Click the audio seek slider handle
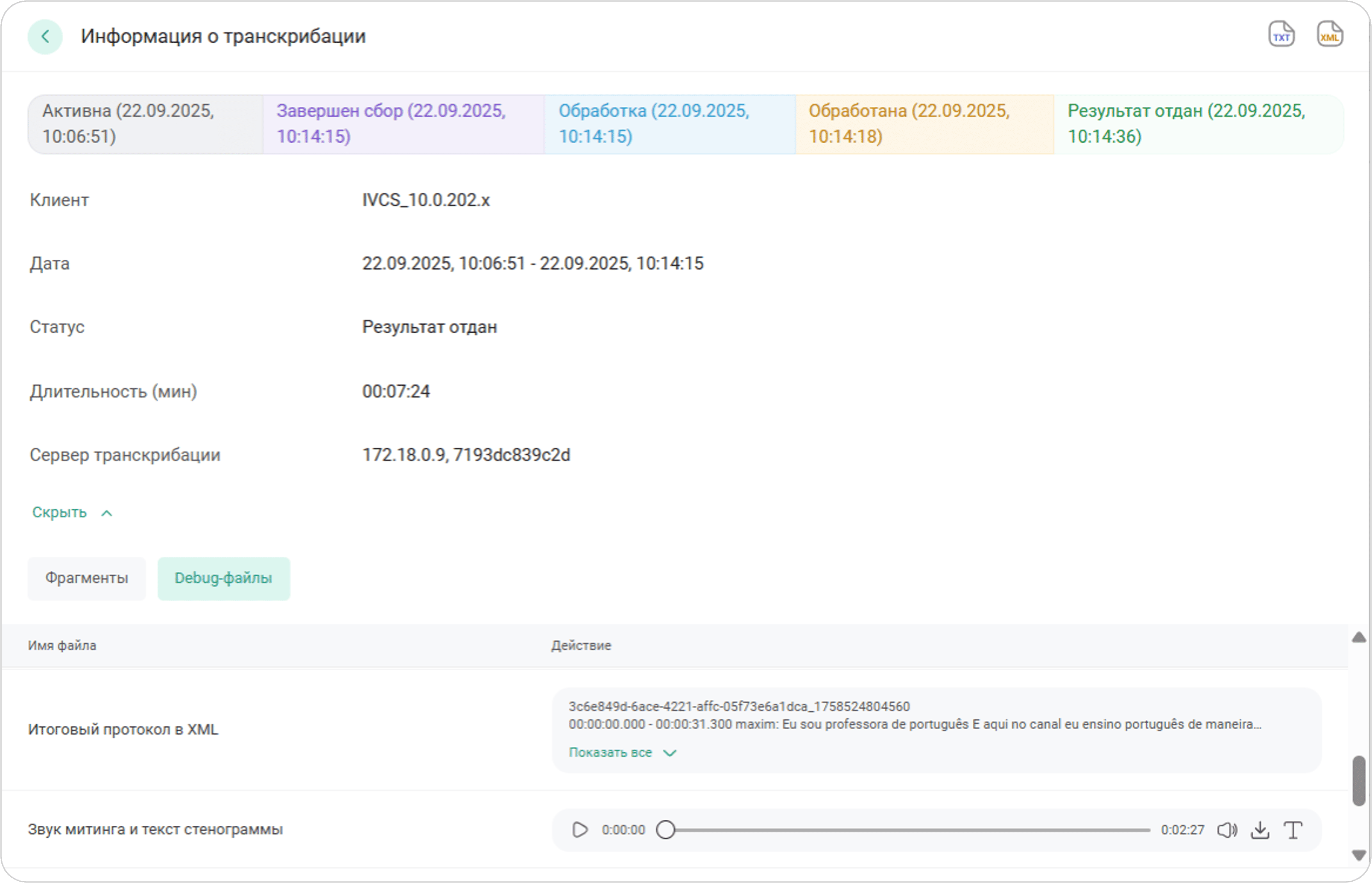Image resolution: width=1372 pixels, height=883 pixels. point(665,830)
